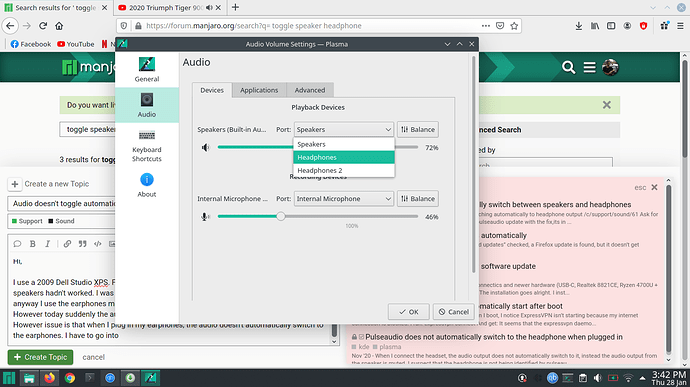The width and height of the screenshot is (690, 387).
Task: Cancel the Audio Volume Settings dialog
Action: (454, 312)
